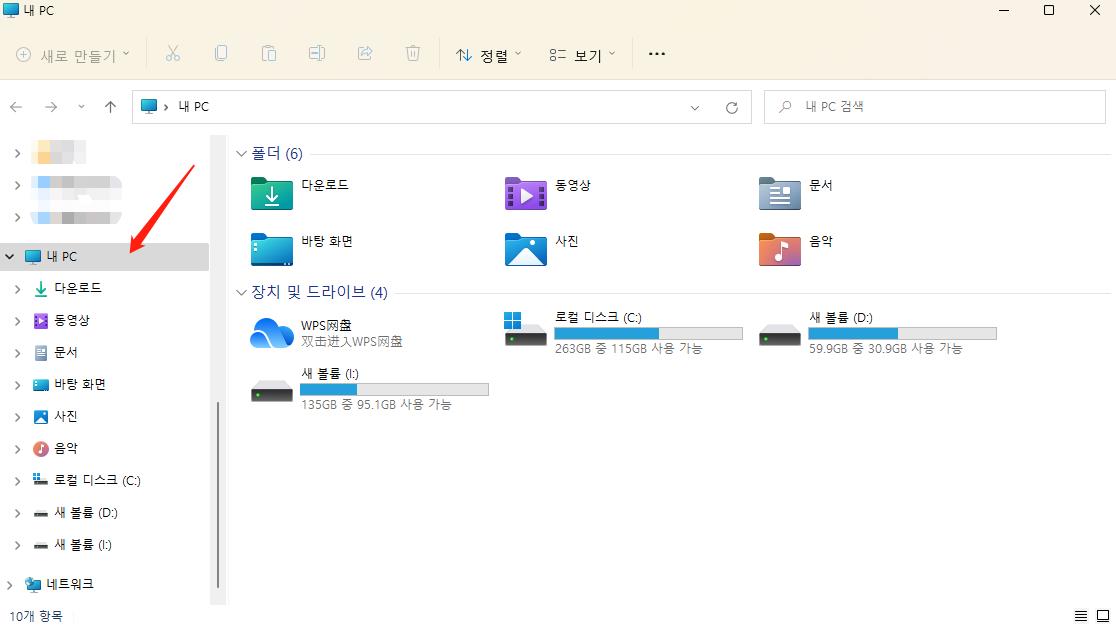Collapse the 폴더 (6) section chevron
Screen dimensions: 1116x625
pos(240,153)
